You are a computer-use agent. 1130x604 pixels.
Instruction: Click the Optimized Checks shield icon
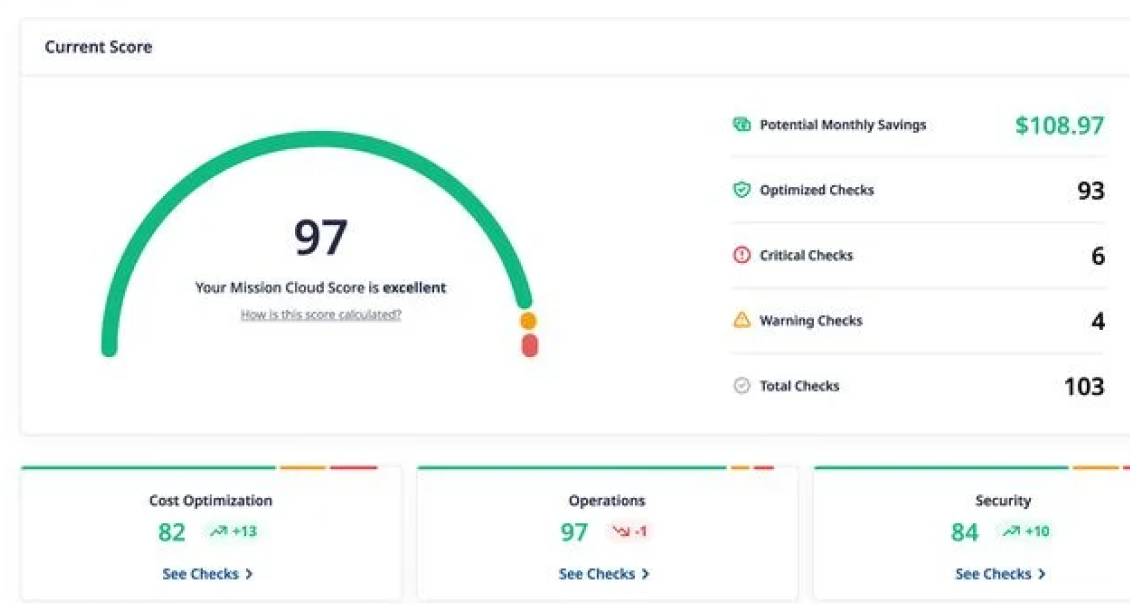742,190
